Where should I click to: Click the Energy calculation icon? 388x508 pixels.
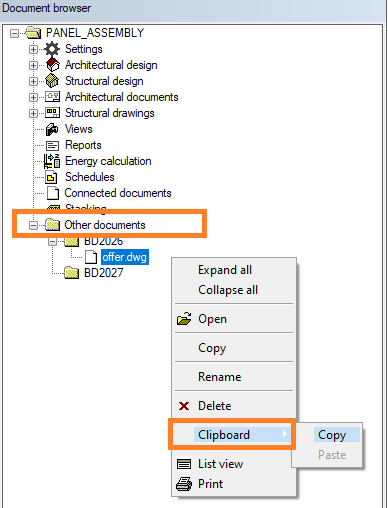pos(52,161)
